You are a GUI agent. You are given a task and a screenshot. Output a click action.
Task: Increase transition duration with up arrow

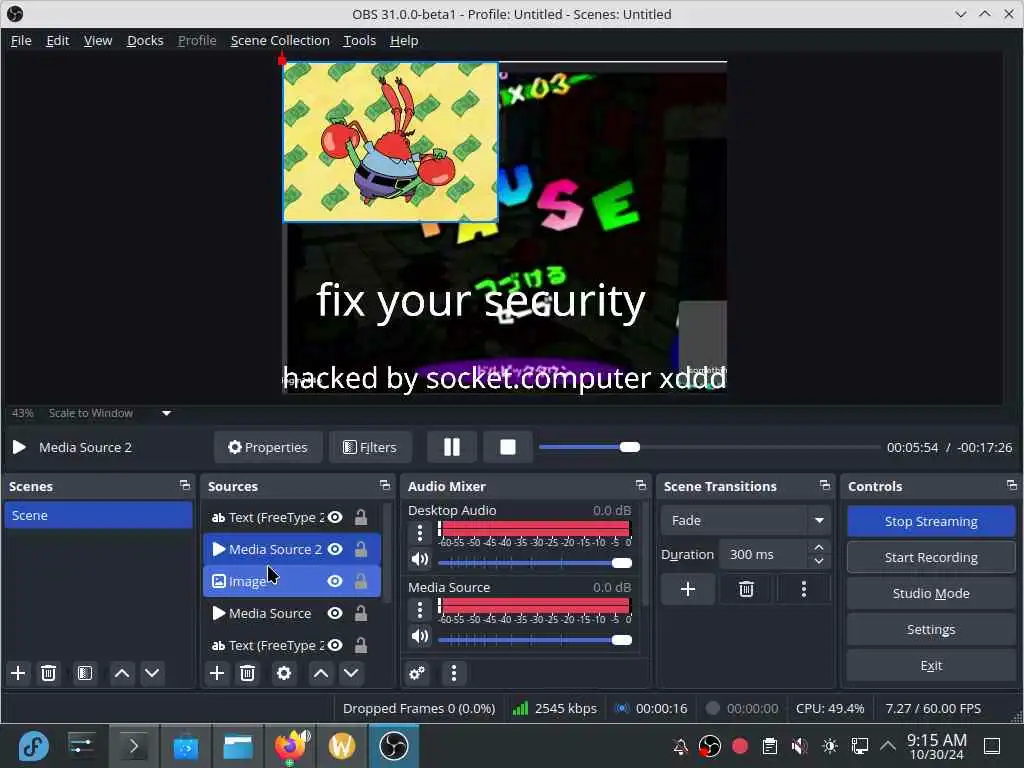(819, 547)
